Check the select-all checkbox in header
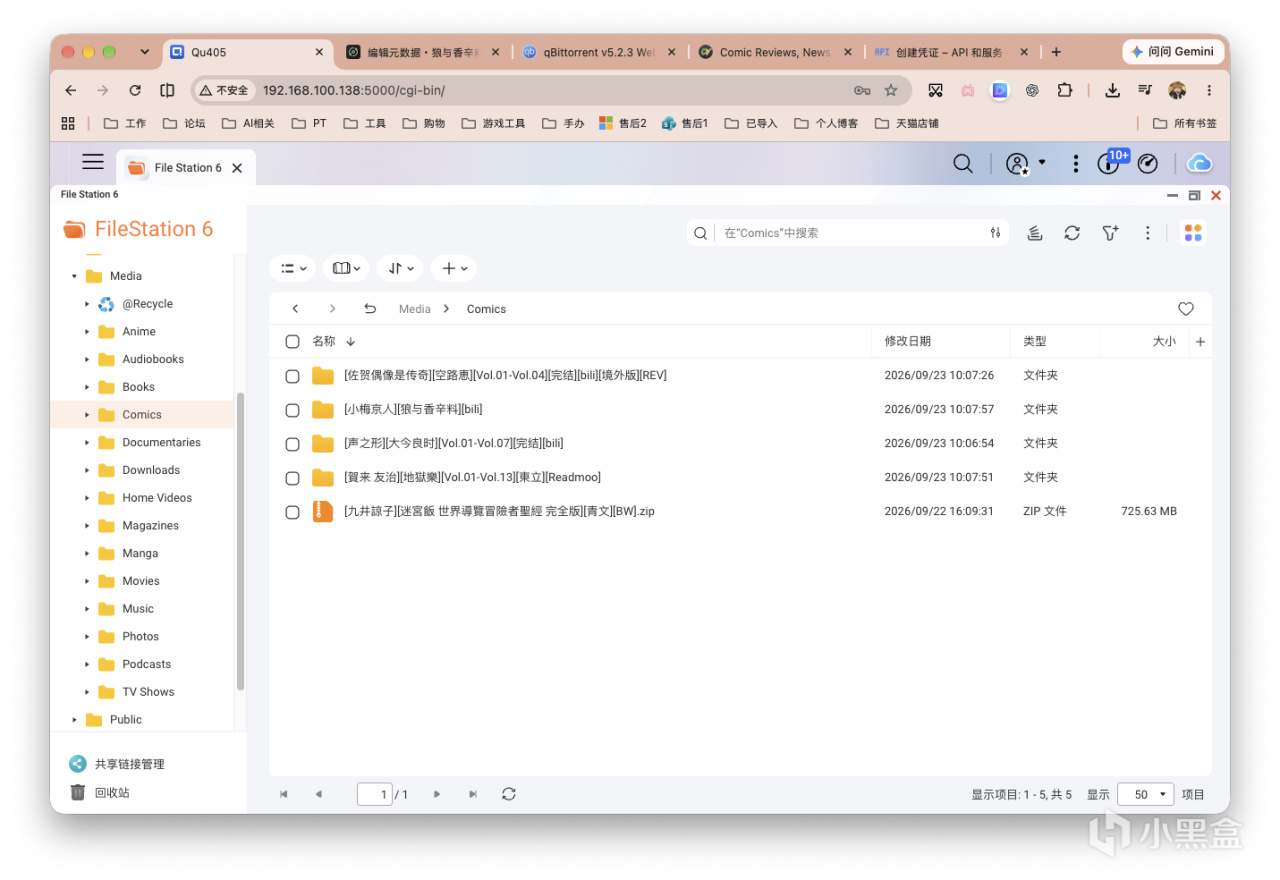The width and height of the screenshot is (1280, 880). [292, 341]
